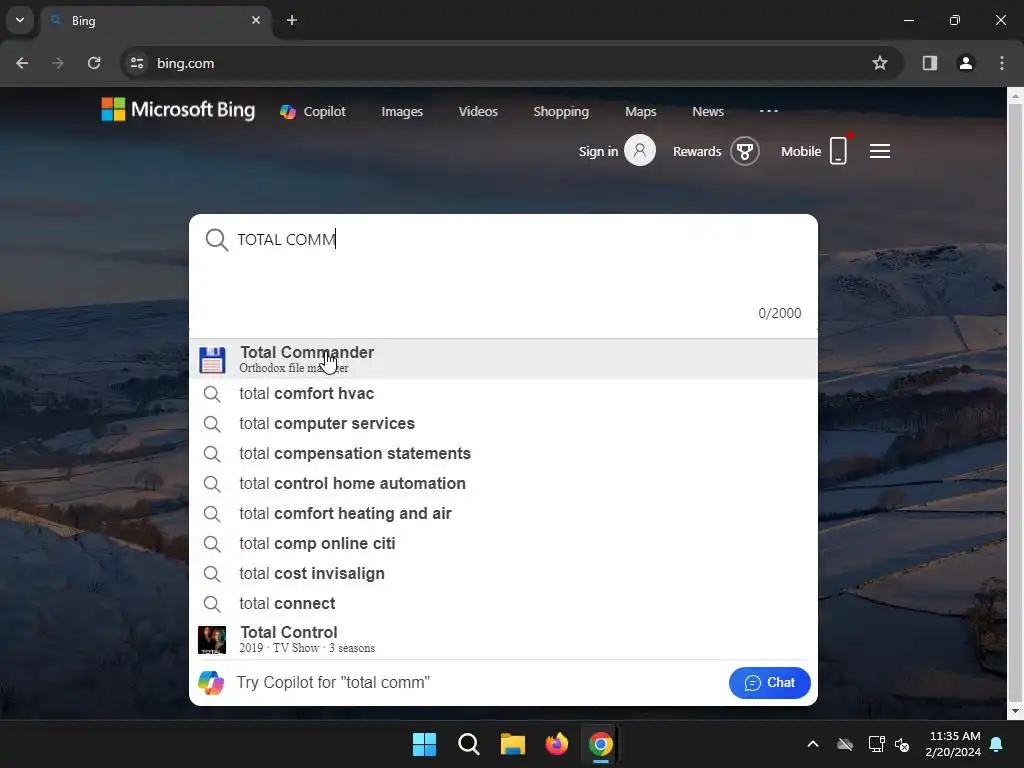Open the Chrome three-dot menu
Screen dimensions: 1024x768
(x=1002, y=63)
